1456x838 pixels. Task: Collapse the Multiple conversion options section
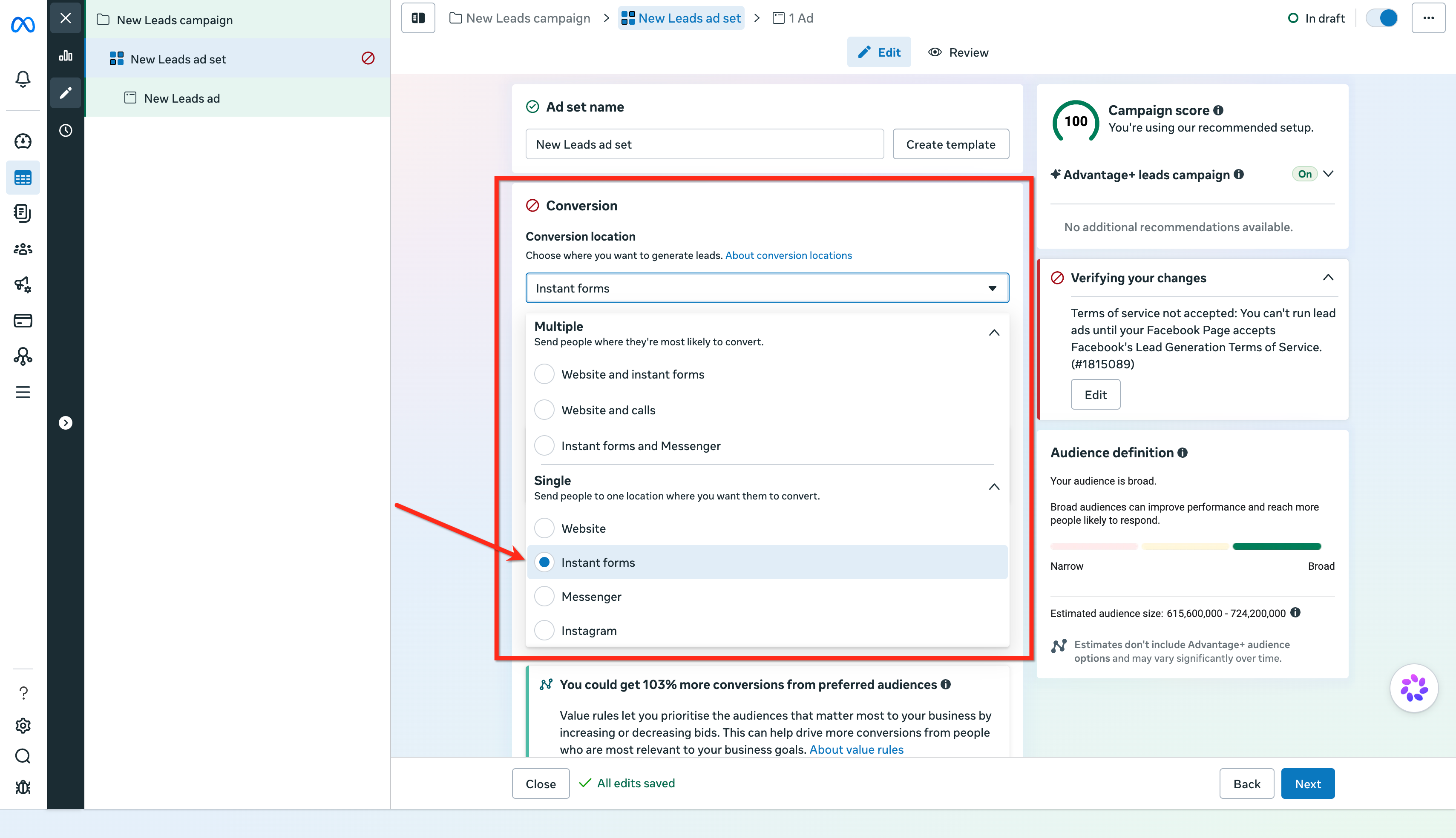[x=994, y=333]
